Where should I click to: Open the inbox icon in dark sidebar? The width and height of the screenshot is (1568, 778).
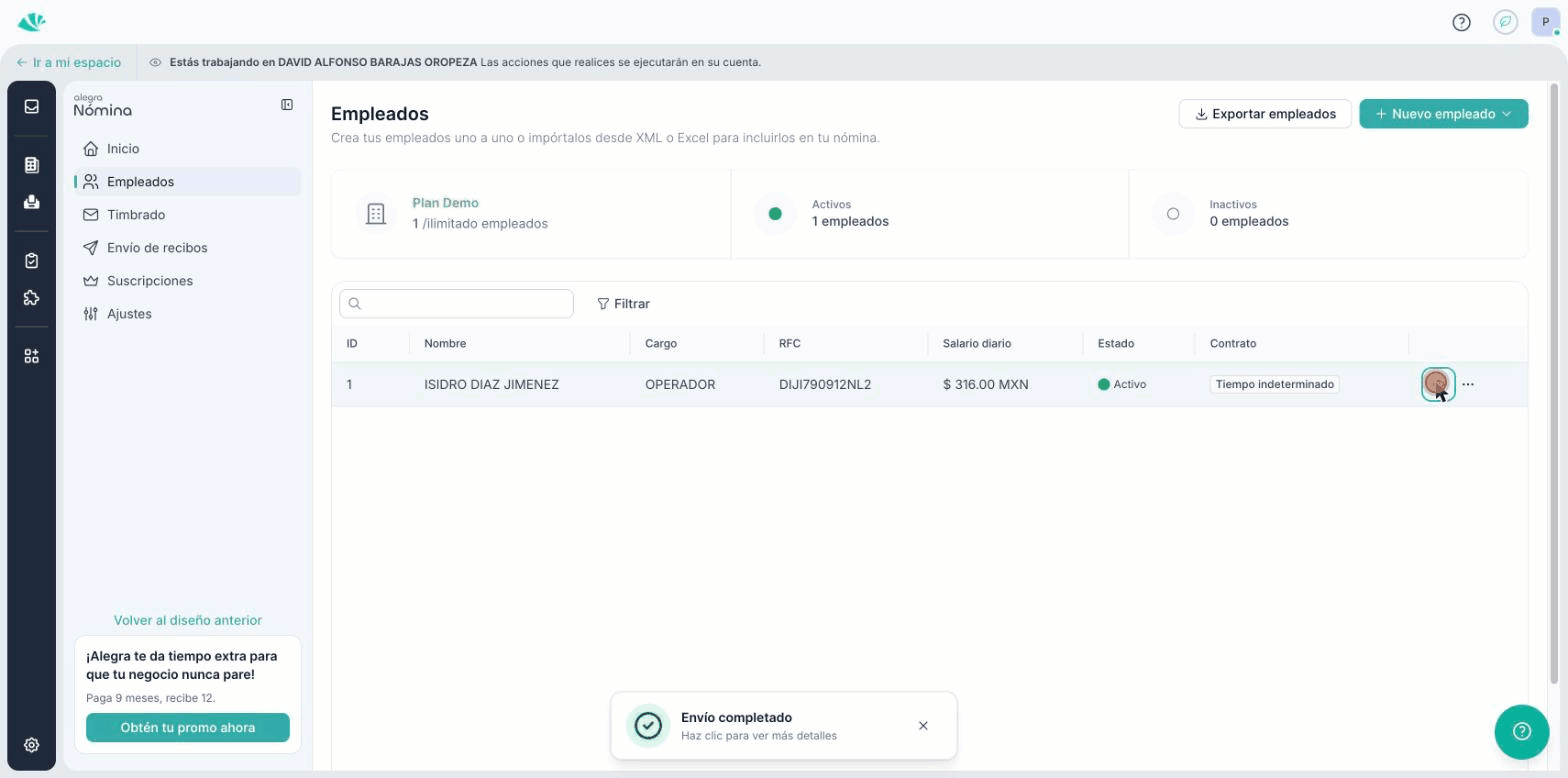32,106
